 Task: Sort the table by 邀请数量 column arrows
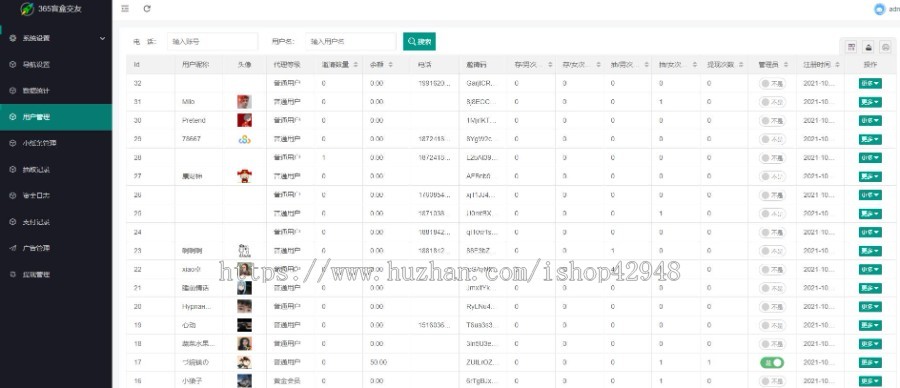click(355, 65)
